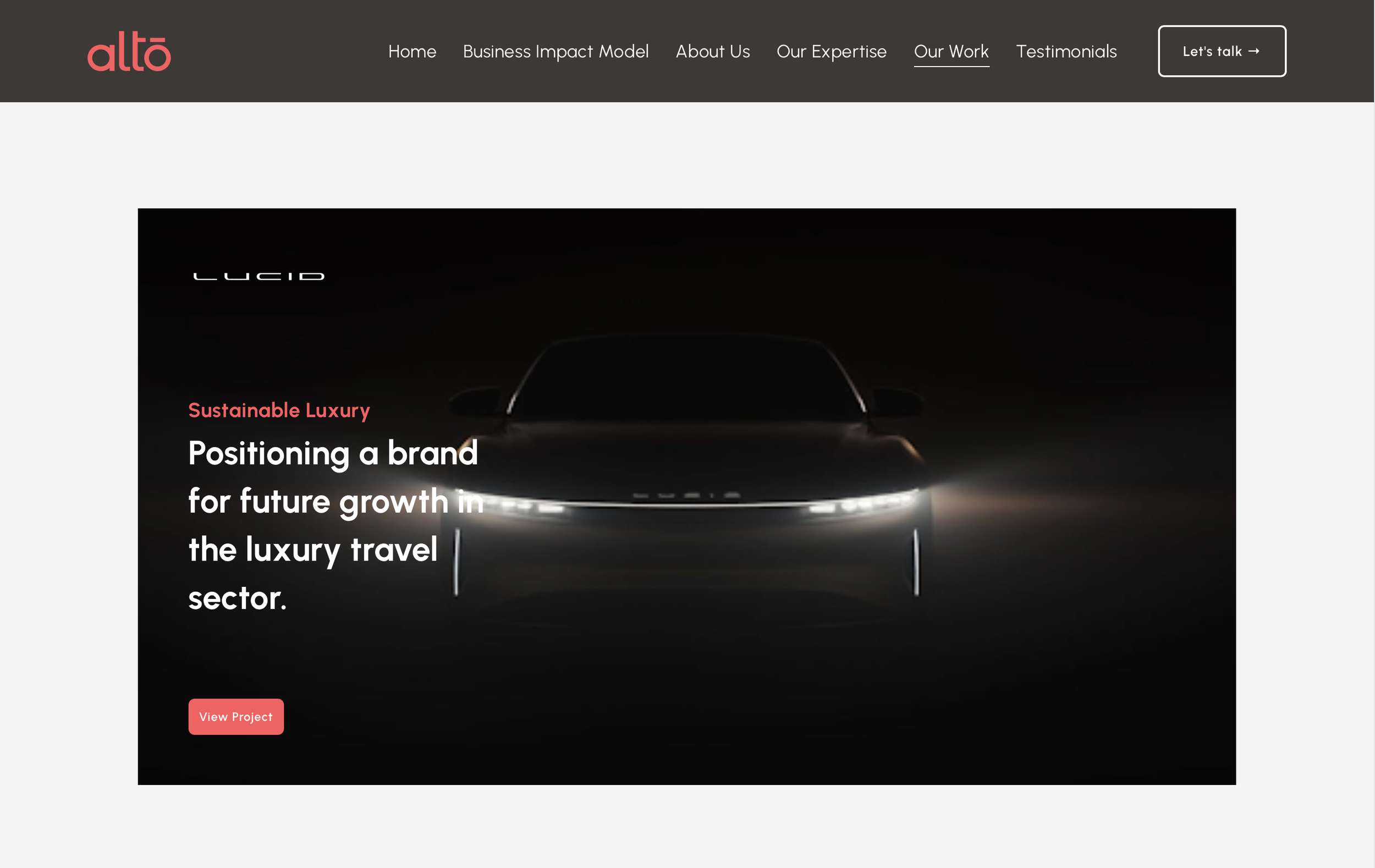
Task: Go to the Home page
Action: pyautogui.click(x=413, y=51)
